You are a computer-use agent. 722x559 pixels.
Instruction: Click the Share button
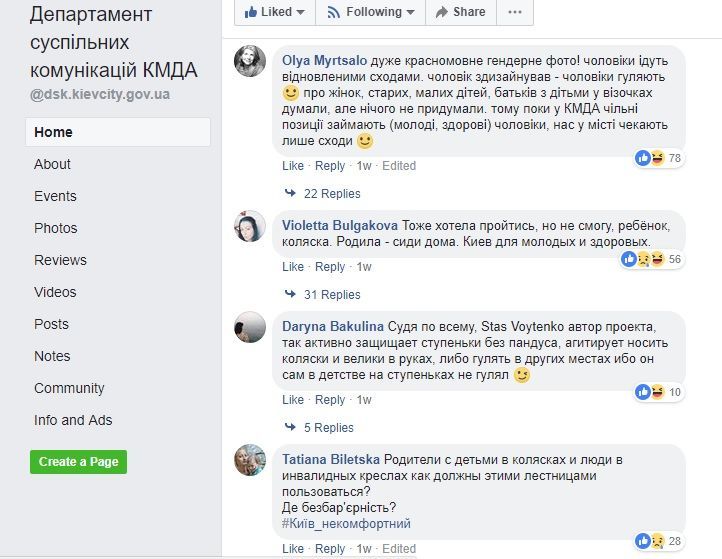point(458,12)
